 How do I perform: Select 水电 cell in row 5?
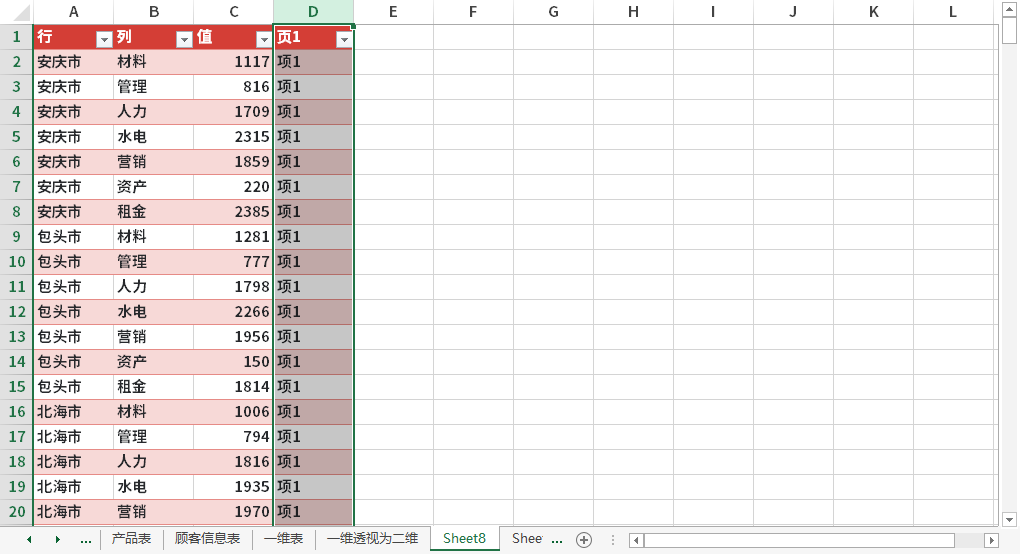(x=154, y=137)
